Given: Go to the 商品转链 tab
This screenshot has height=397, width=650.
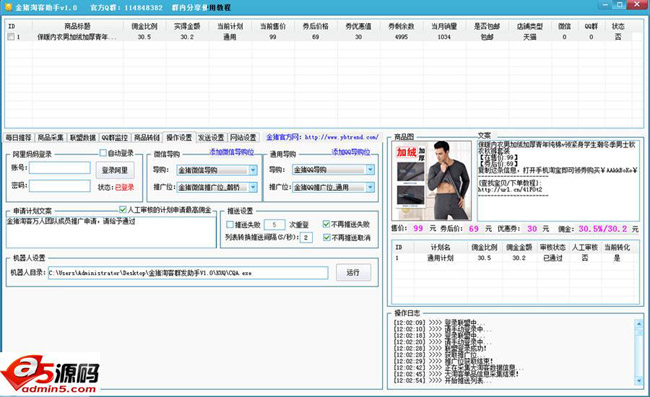Looking at the screenshot, I should pos(147,138).
